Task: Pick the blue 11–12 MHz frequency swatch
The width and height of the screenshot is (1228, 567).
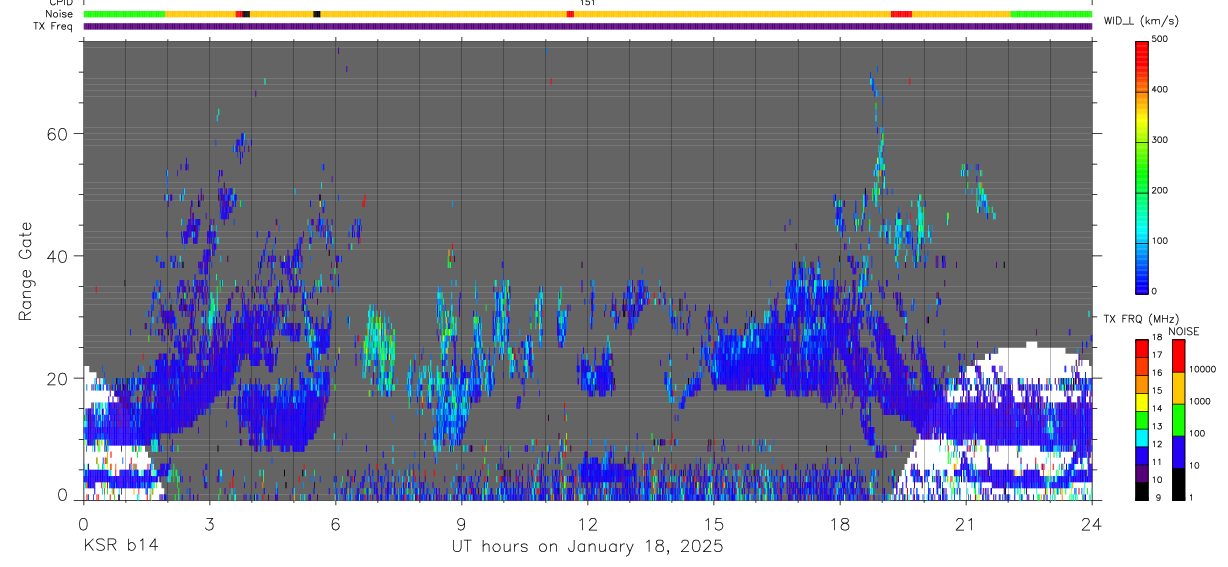Action: [x=1142, y=455]
